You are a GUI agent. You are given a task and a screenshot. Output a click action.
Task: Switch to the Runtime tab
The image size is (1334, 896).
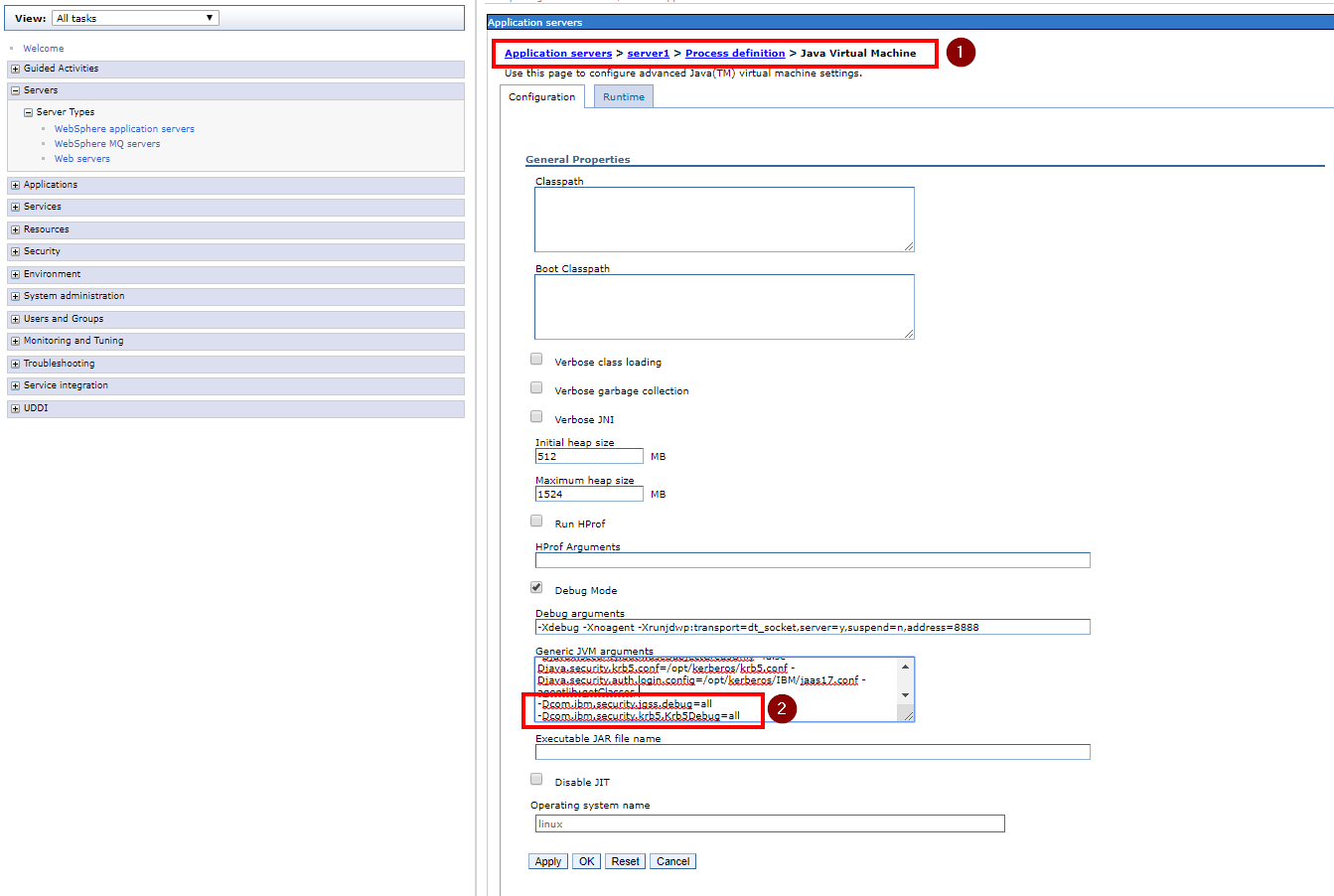[x=622, y=96]
